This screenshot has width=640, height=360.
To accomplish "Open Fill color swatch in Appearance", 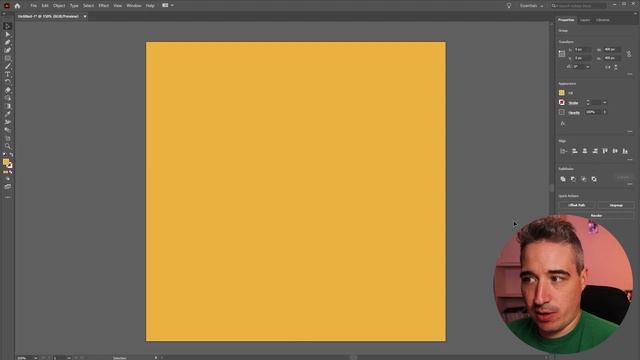I will pyautogui.click(x=562, y=93).
